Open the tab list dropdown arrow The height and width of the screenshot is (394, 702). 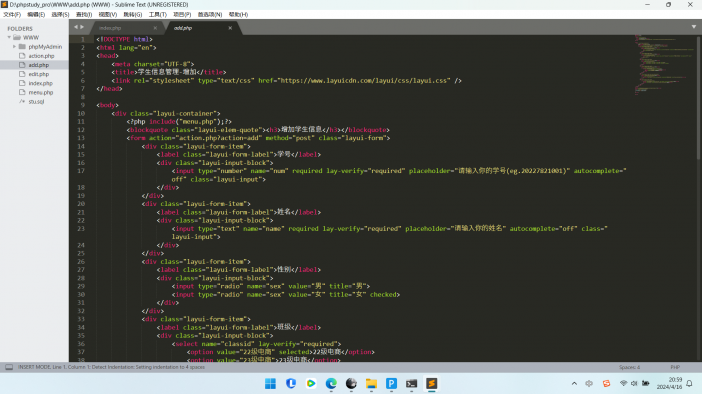(694, 27)
